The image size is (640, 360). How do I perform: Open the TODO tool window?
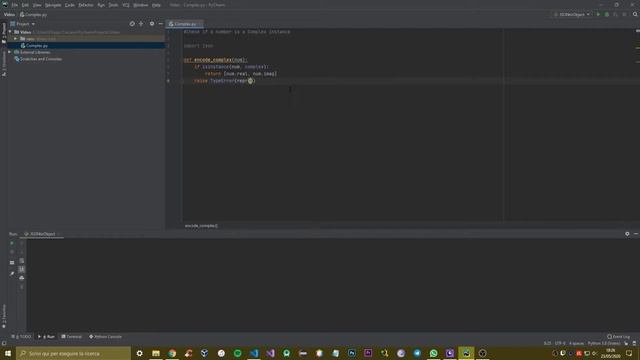[x=21, y=337]
